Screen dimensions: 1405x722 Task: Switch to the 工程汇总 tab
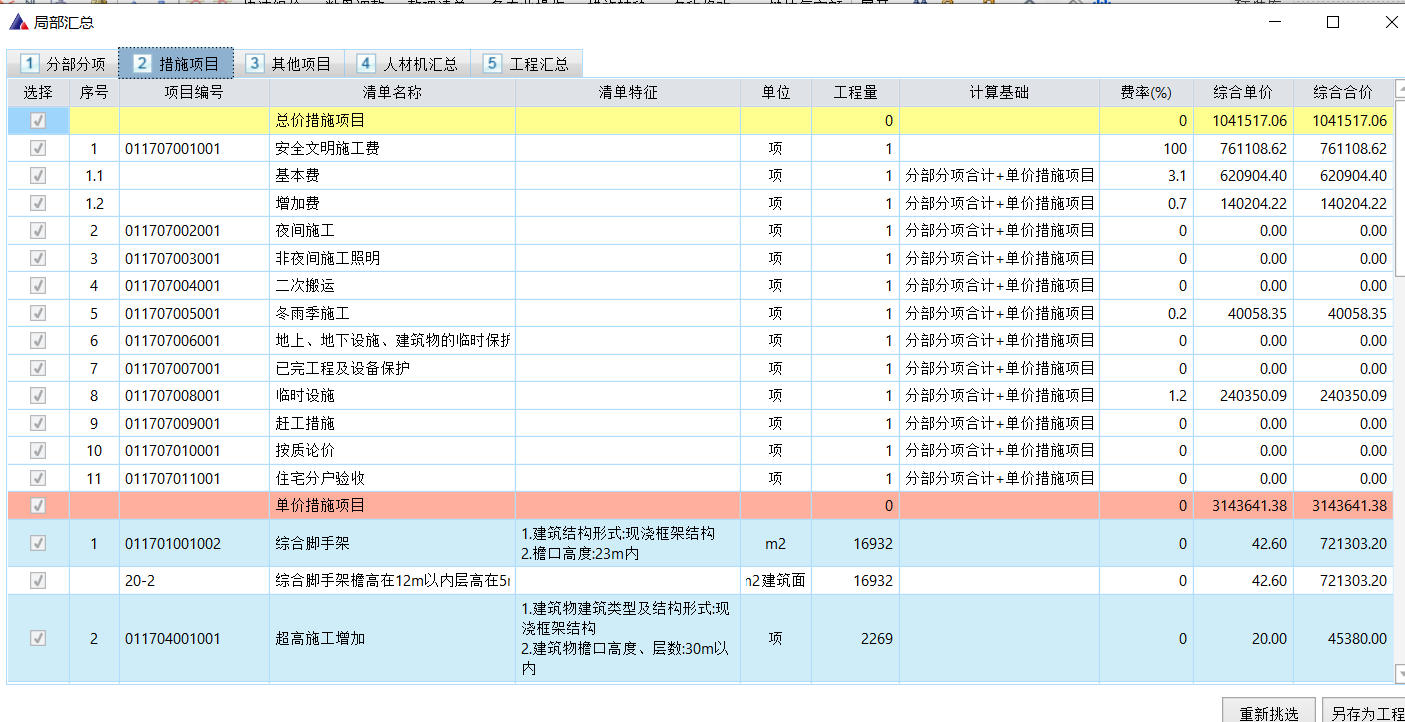[526, 64]
